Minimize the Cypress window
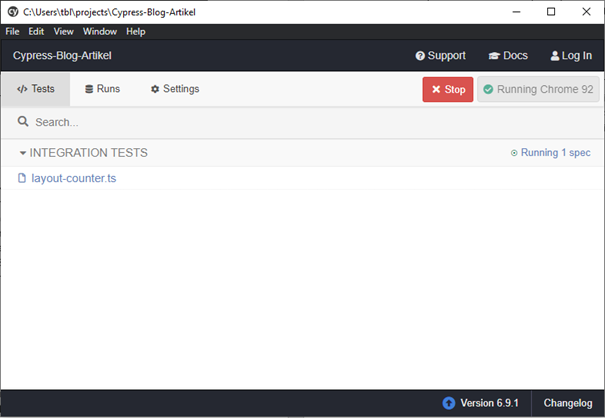Screen dimensions: 605x418 [x=516, y=12]
